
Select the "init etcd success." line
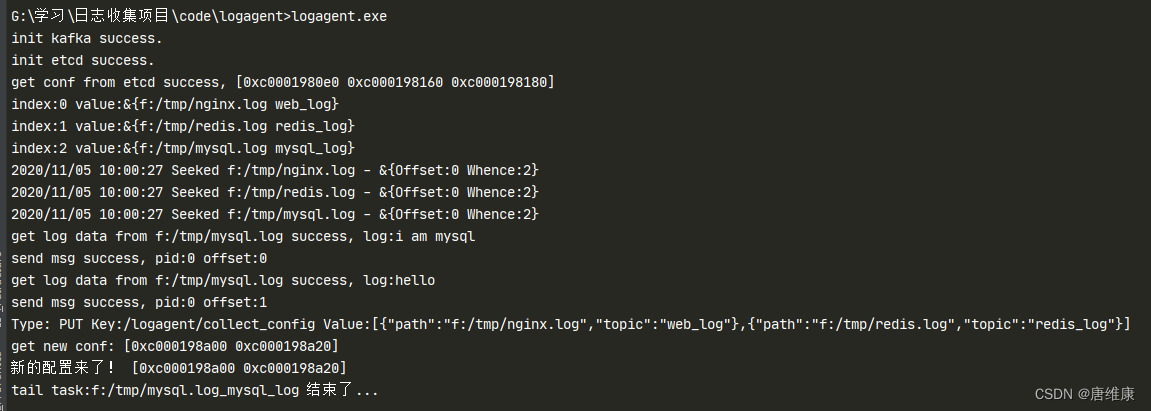(x=83, y=61)
